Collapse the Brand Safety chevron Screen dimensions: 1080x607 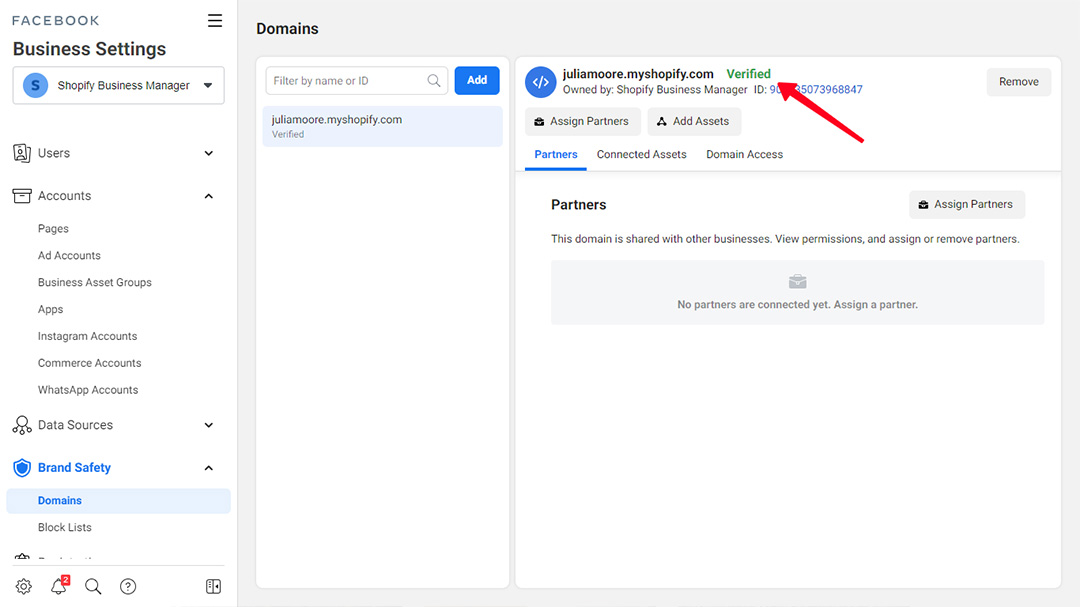tap(209, 468)
